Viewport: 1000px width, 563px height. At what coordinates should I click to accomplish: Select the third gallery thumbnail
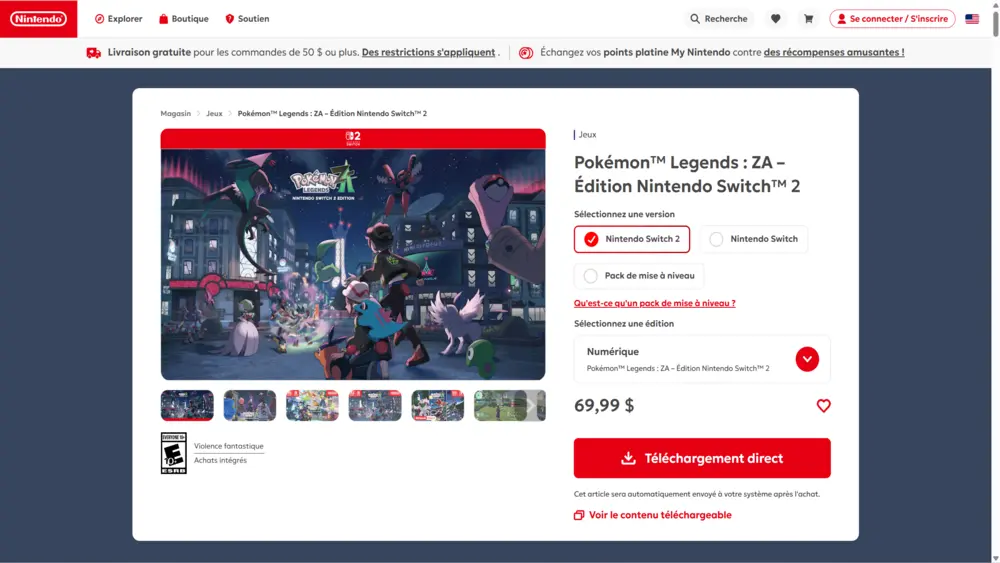(x=312, y=406)
